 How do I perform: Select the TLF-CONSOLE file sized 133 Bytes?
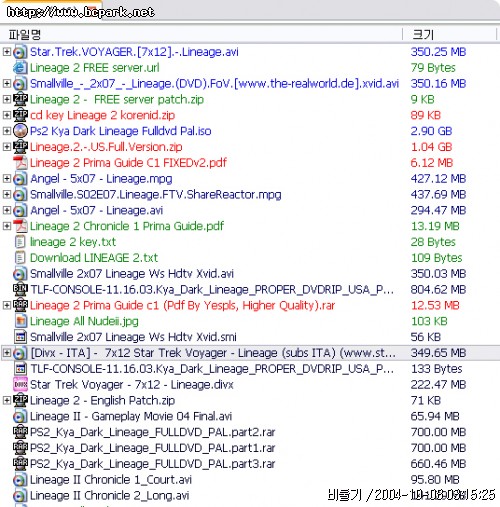[212, 369]
